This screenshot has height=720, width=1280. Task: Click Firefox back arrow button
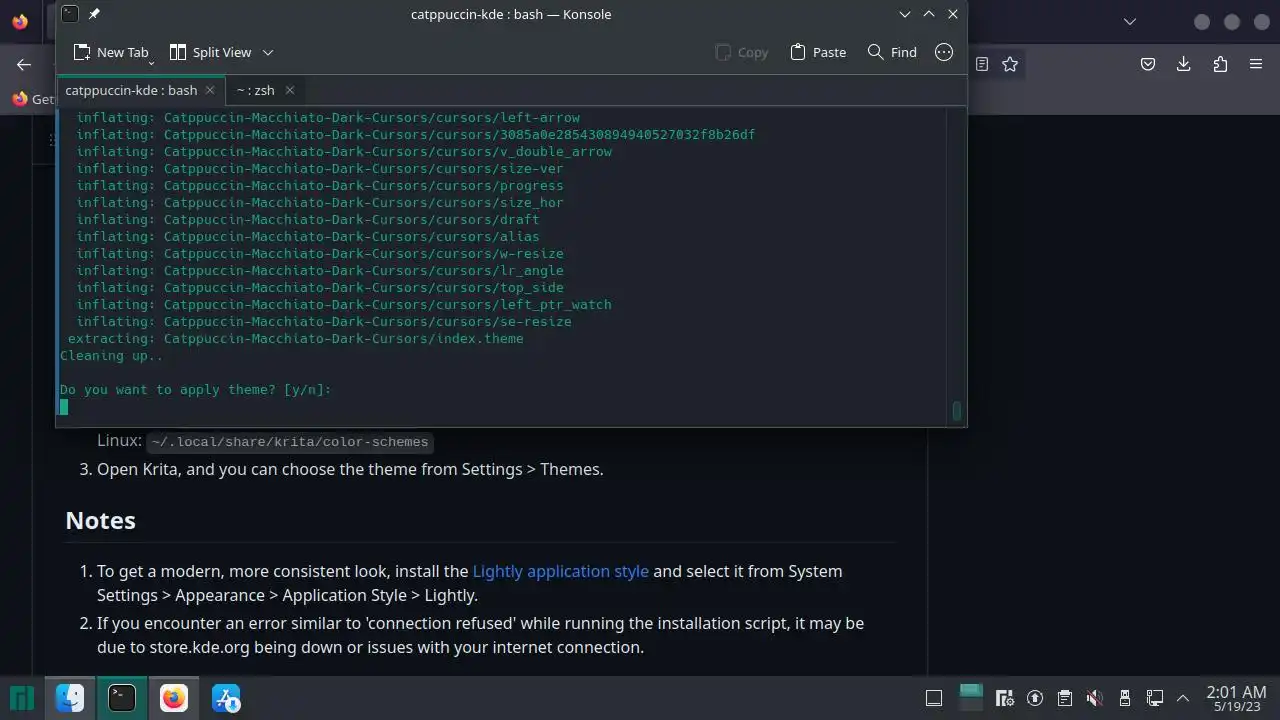[x=24, y=64]
